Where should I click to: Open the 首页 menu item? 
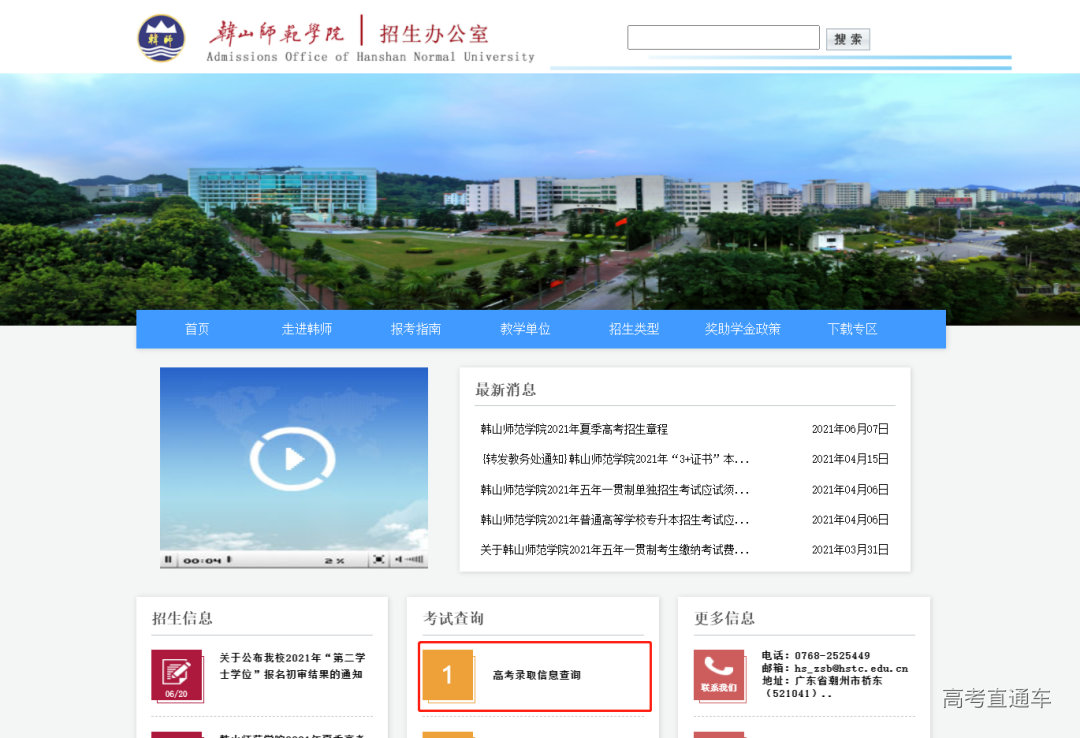pyautogui.click(x=196, y=328)
